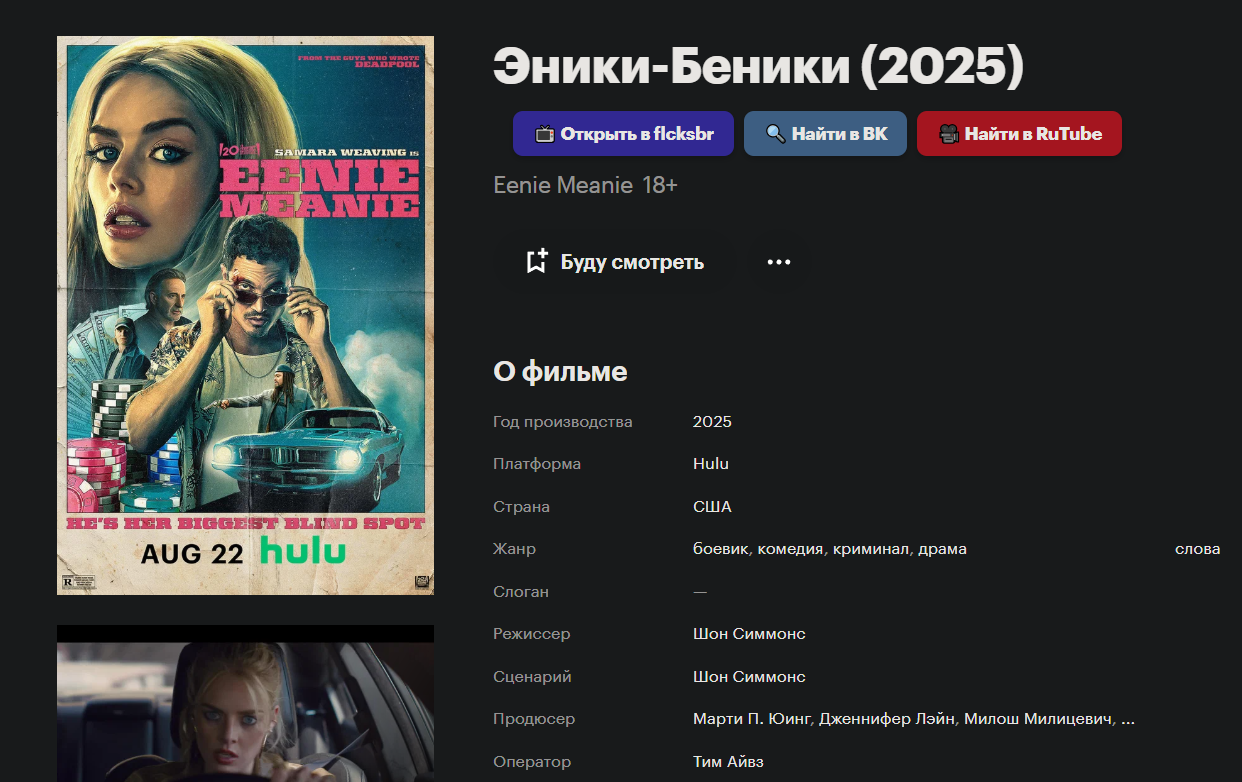Open the Eenie Meanie movie poster
This screenshot has height=782, width=1242.
pyautogui.click(x=245, y=315)
